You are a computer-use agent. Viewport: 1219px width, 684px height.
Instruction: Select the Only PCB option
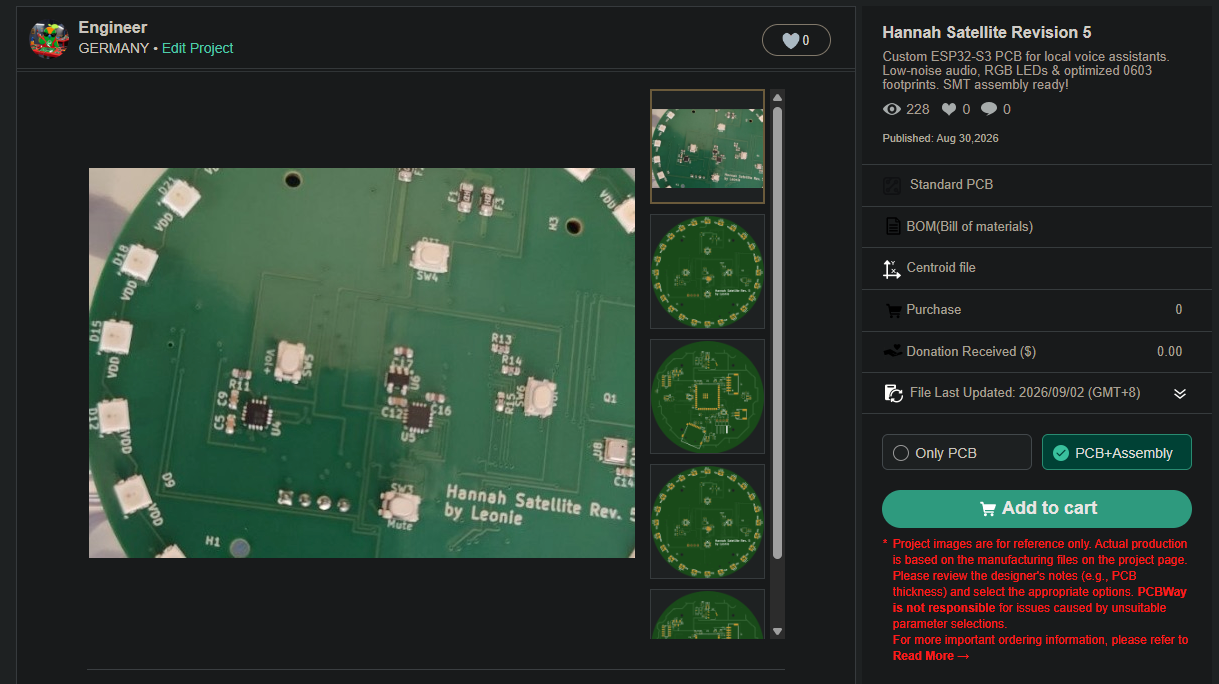pos(956,452)
